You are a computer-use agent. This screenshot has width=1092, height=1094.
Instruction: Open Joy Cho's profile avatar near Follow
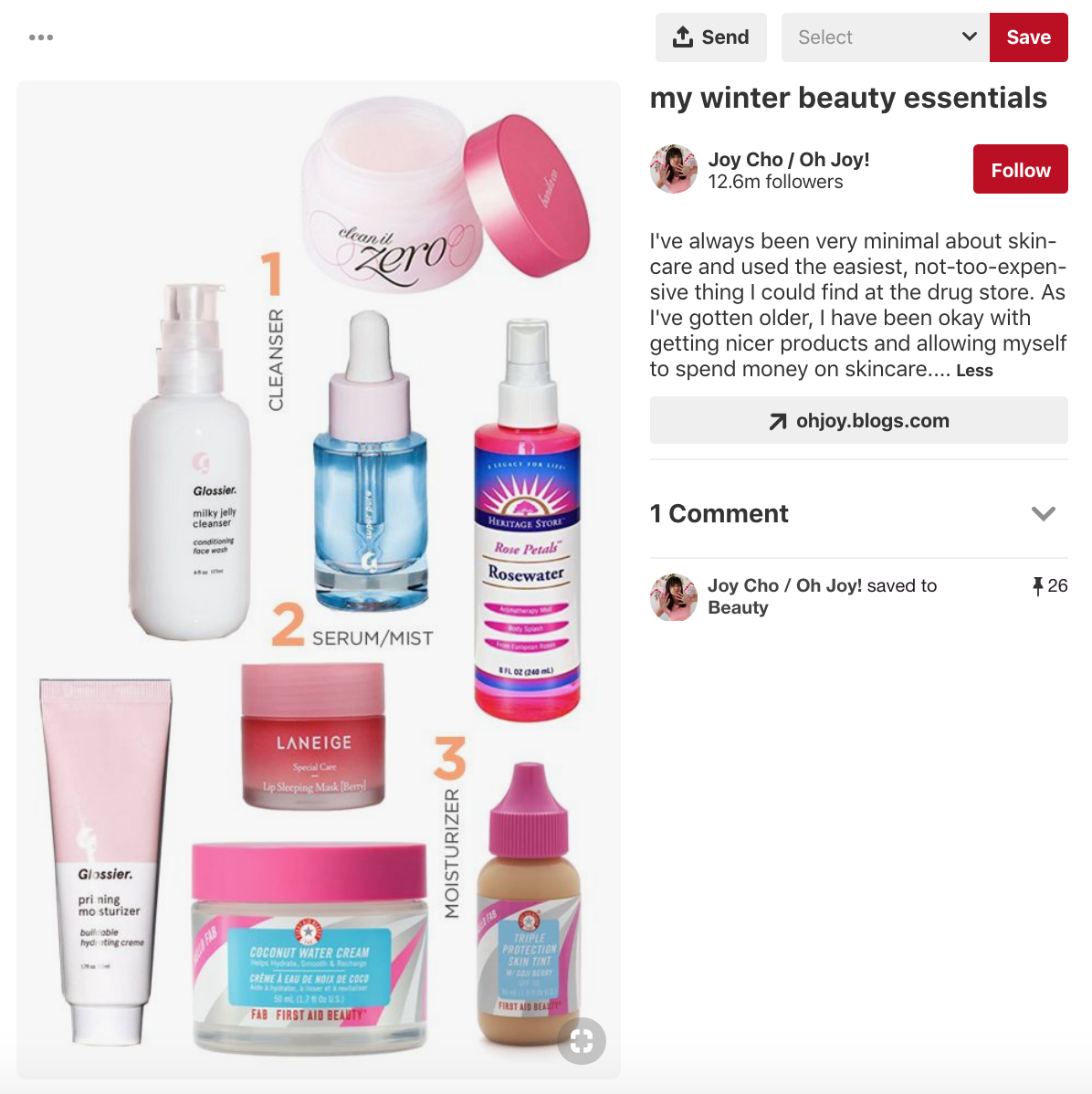coord(673,169)
